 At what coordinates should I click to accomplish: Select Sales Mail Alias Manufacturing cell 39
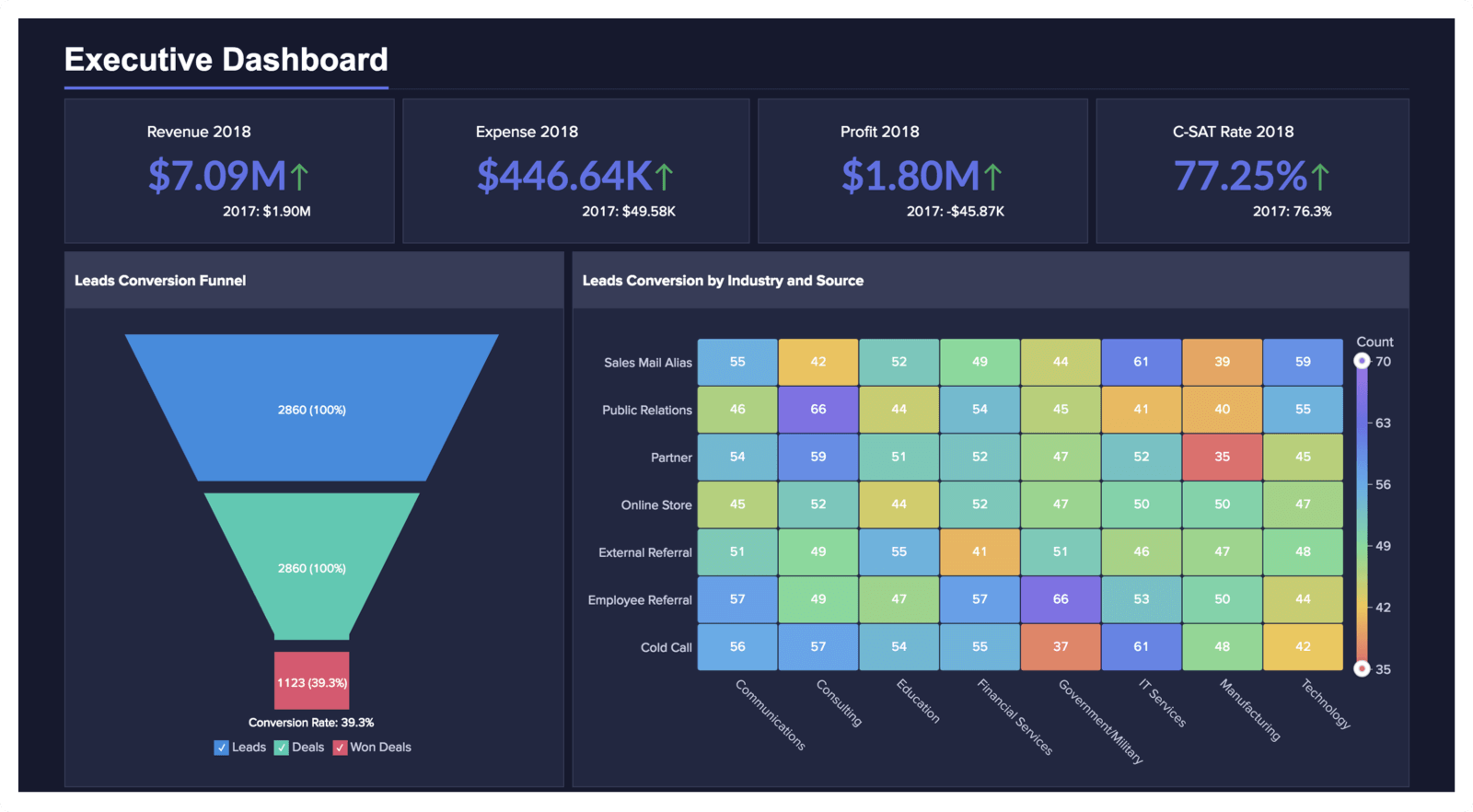1222,362
